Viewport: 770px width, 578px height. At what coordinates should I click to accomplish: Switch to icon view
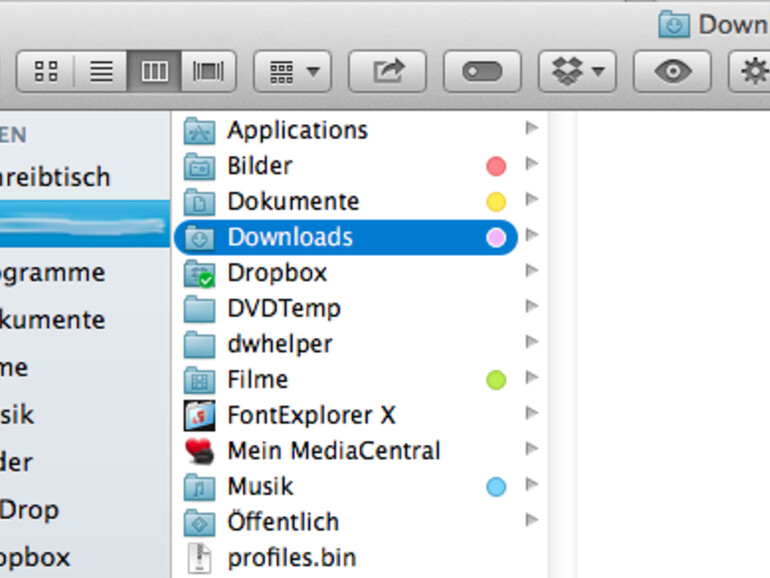pos(46,72)
